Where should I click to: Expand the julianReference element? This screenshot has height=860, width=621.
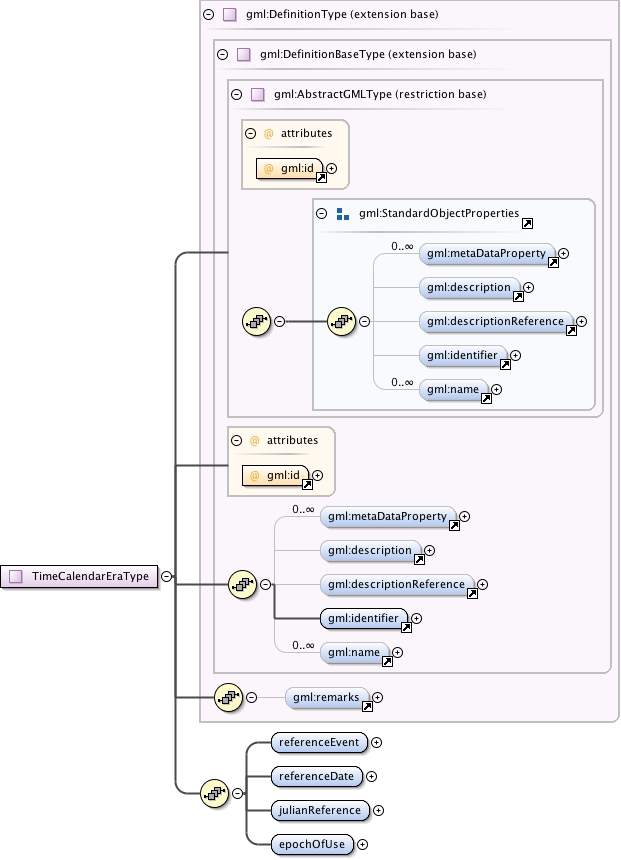pyautogui.click(x=378, y=811)
